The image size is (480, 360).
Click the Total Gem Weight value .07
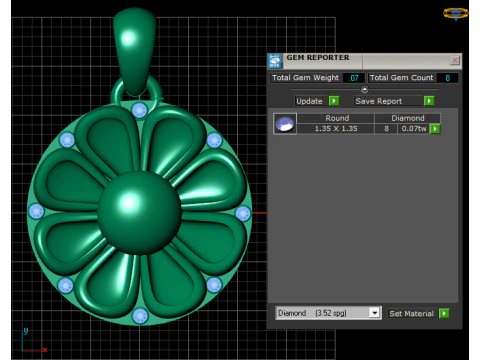(354, 78)
